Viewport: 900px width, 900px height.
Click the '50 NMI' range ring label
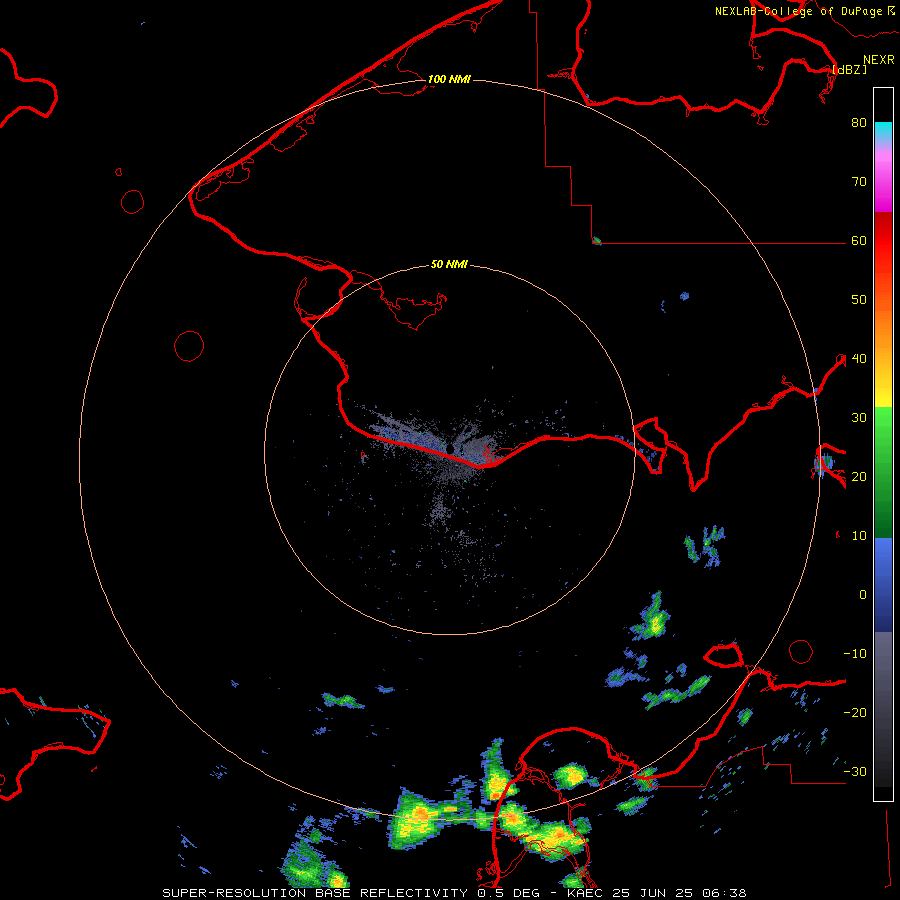tap(449, 265)
